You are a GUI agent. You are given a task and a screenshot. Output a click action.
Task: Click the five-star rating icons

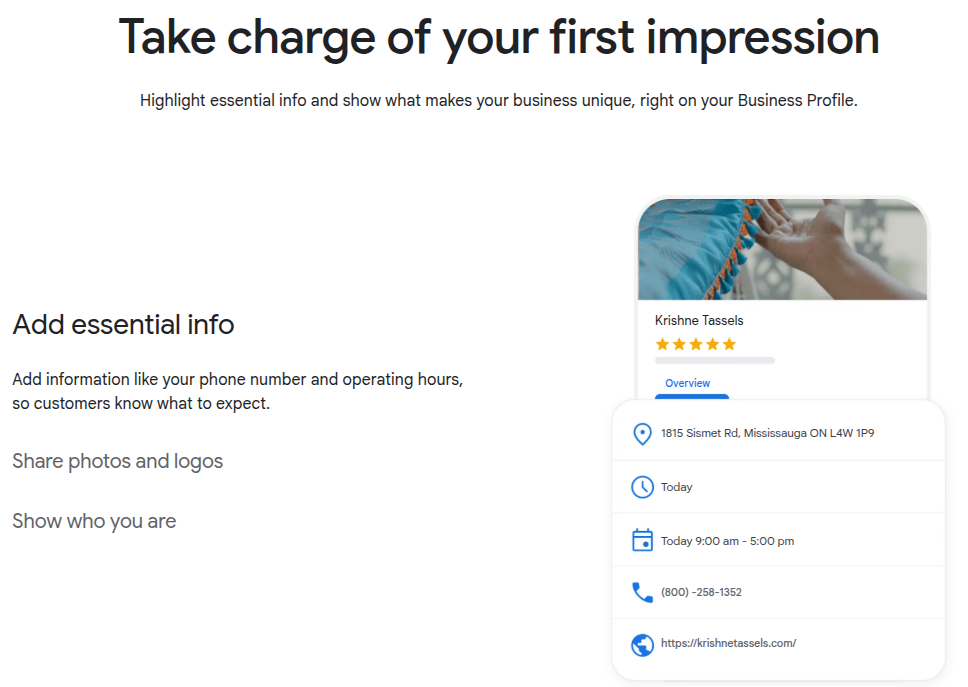[x=696, y=344]
